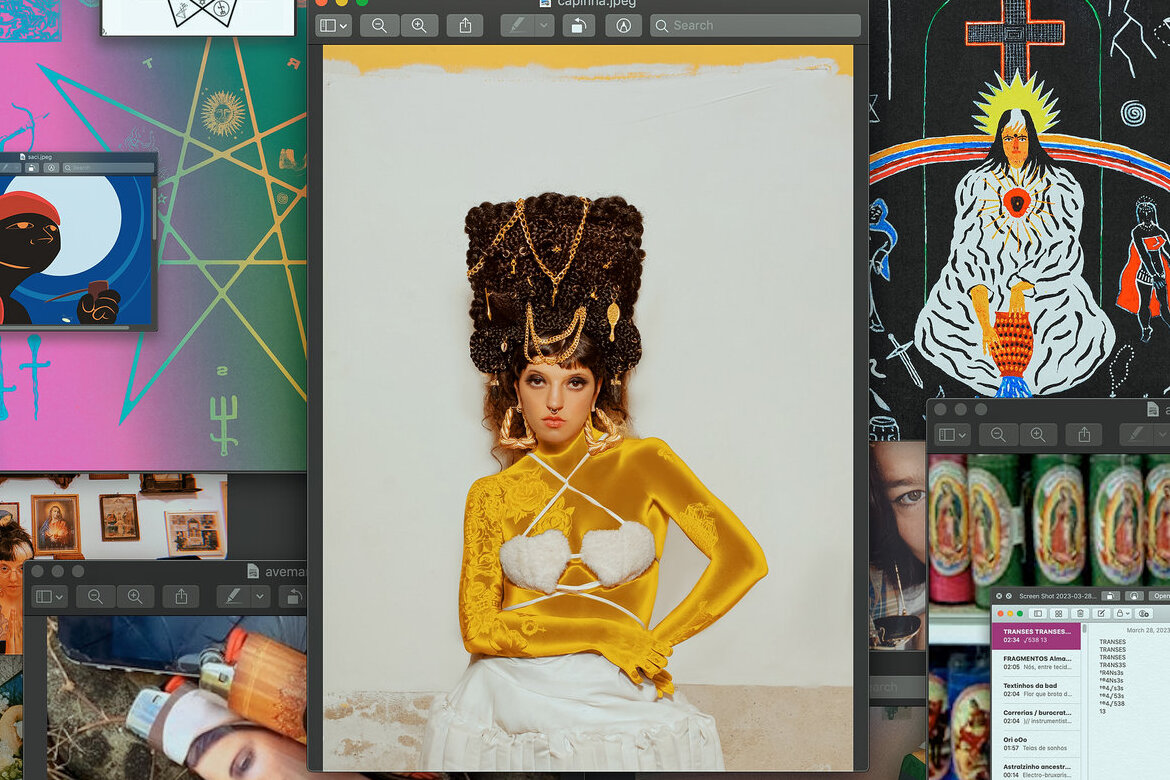Viewport: 1170px width, 780px height.
Task: Open the sidebar view menu in avemaria window
Action: click(x=50, y=596)
